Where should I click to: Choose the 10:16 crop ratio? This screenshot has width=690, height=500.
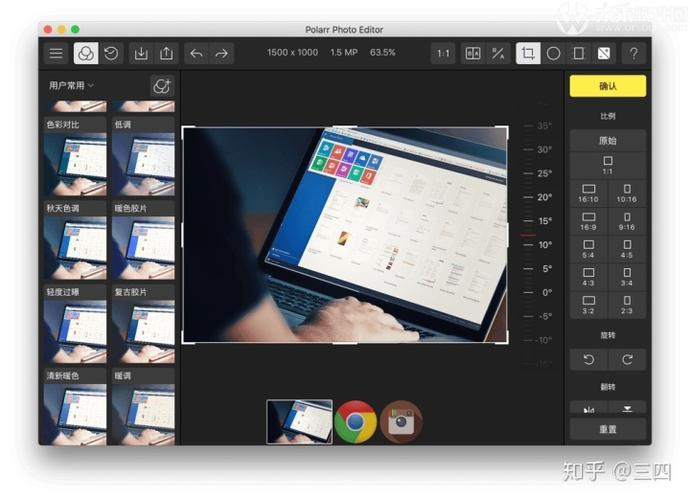627,194
